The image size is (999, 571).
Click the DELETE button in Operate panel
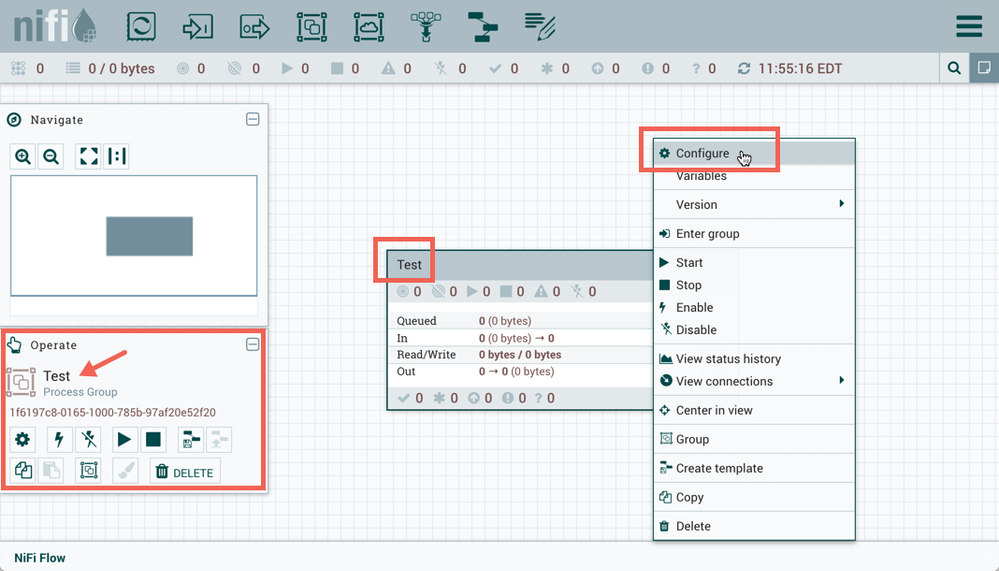pyautogui.click(x=185, y=472)
